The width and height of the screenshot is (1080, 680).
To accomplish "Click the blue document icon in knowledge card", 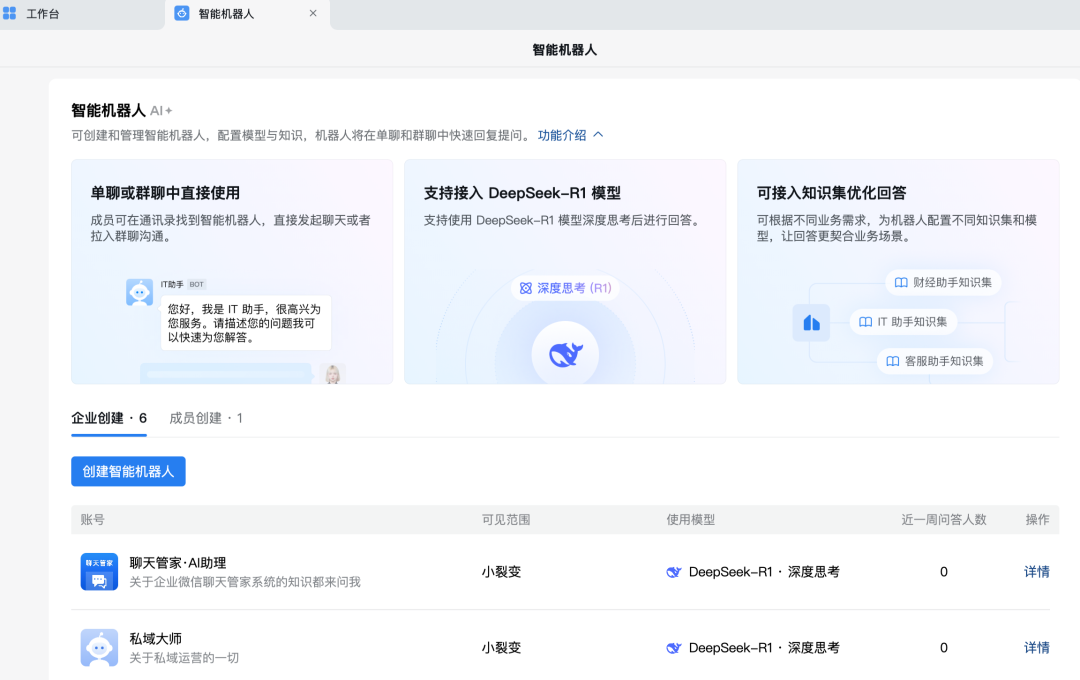I will (811, 321).
